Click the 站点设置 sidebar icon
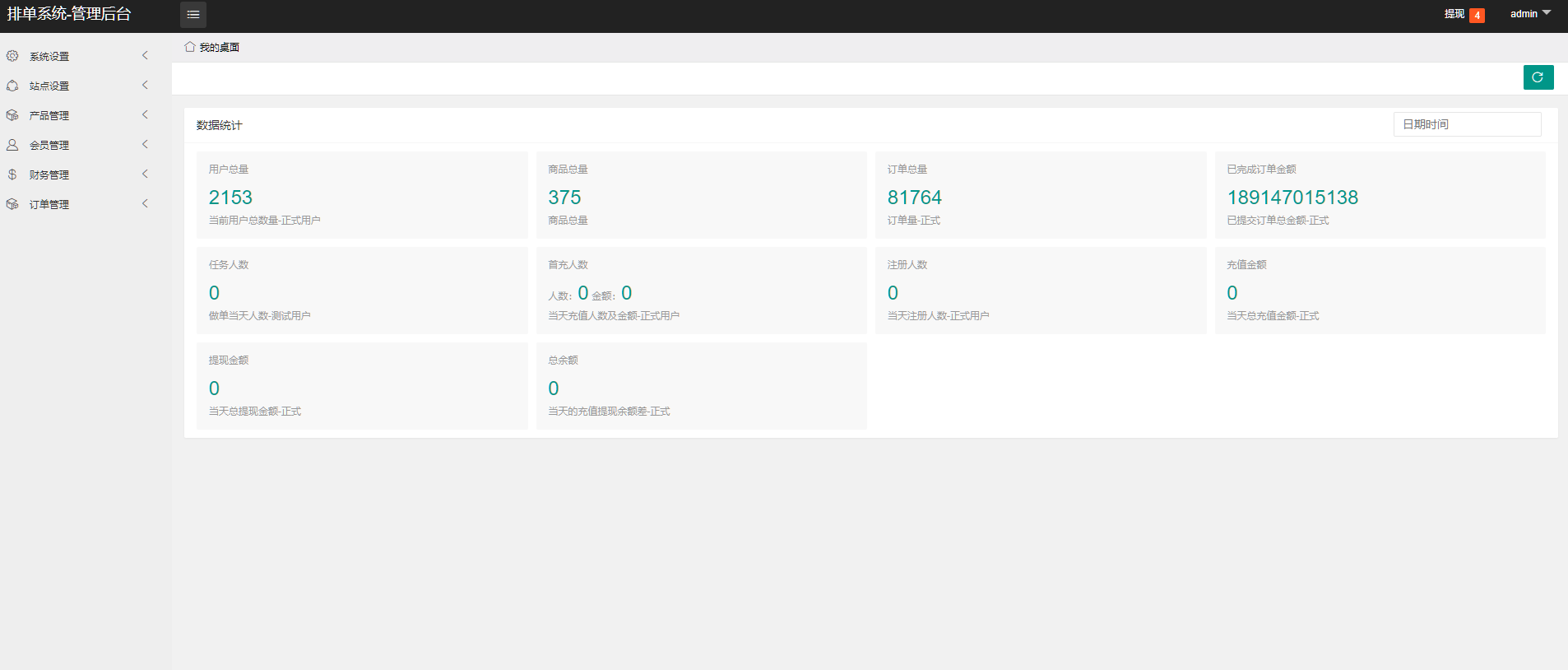Viewport: 1568px width, 670px height. pos(12,86)
